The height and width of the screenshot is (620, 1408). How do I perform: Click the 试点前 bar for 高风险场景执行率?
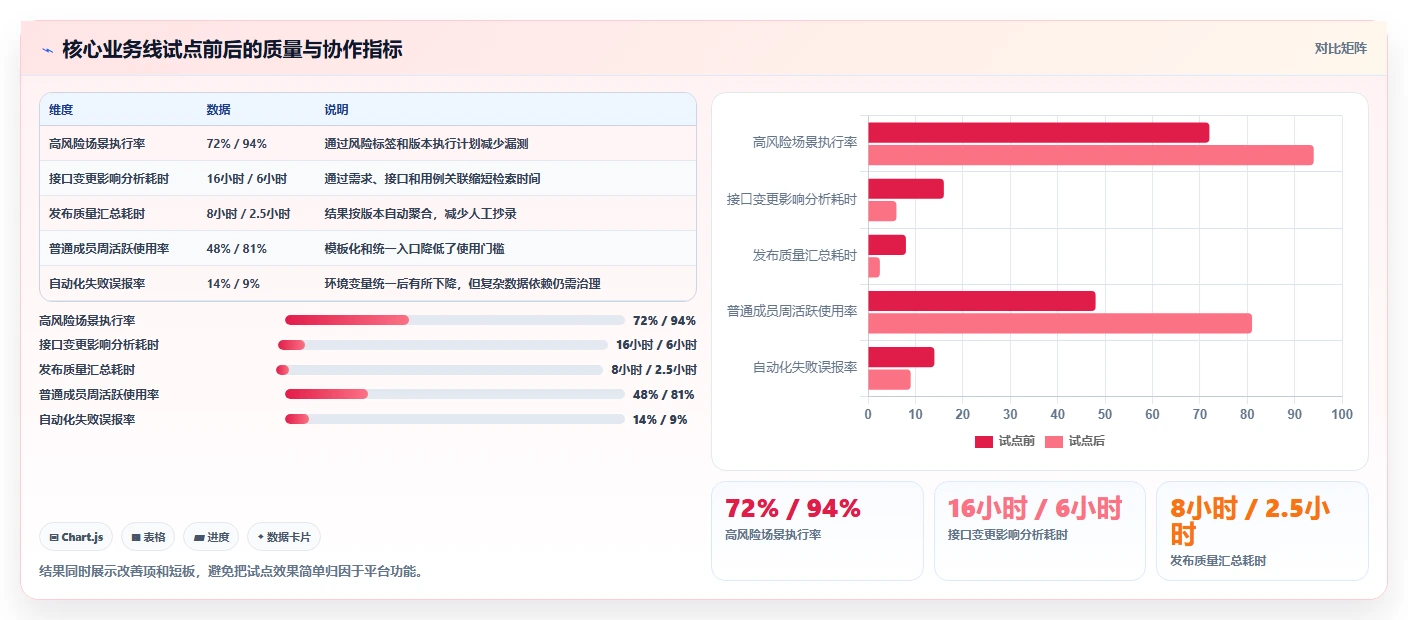[1038, 132]
